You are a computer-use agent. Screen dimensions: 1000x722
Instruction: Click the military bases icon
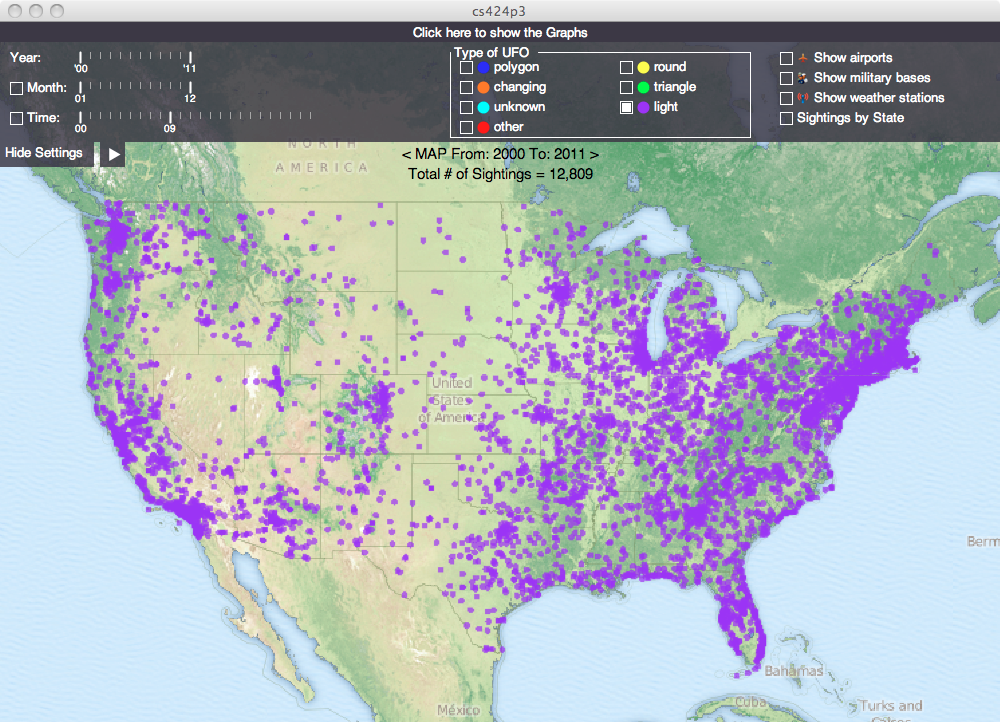(800, 77)
